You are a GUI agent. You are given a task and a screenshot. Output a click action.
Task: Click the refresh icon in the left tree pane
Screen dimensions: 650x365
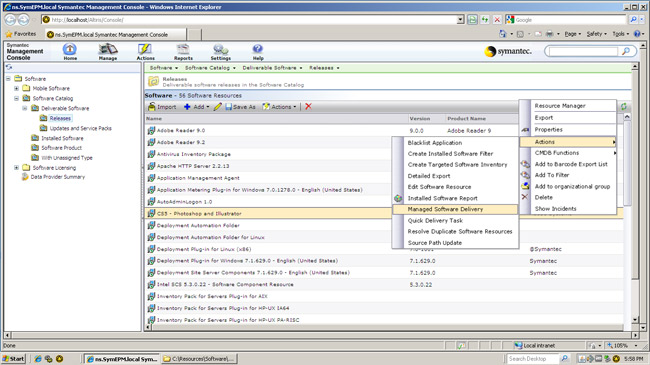(x=9, y=67)
